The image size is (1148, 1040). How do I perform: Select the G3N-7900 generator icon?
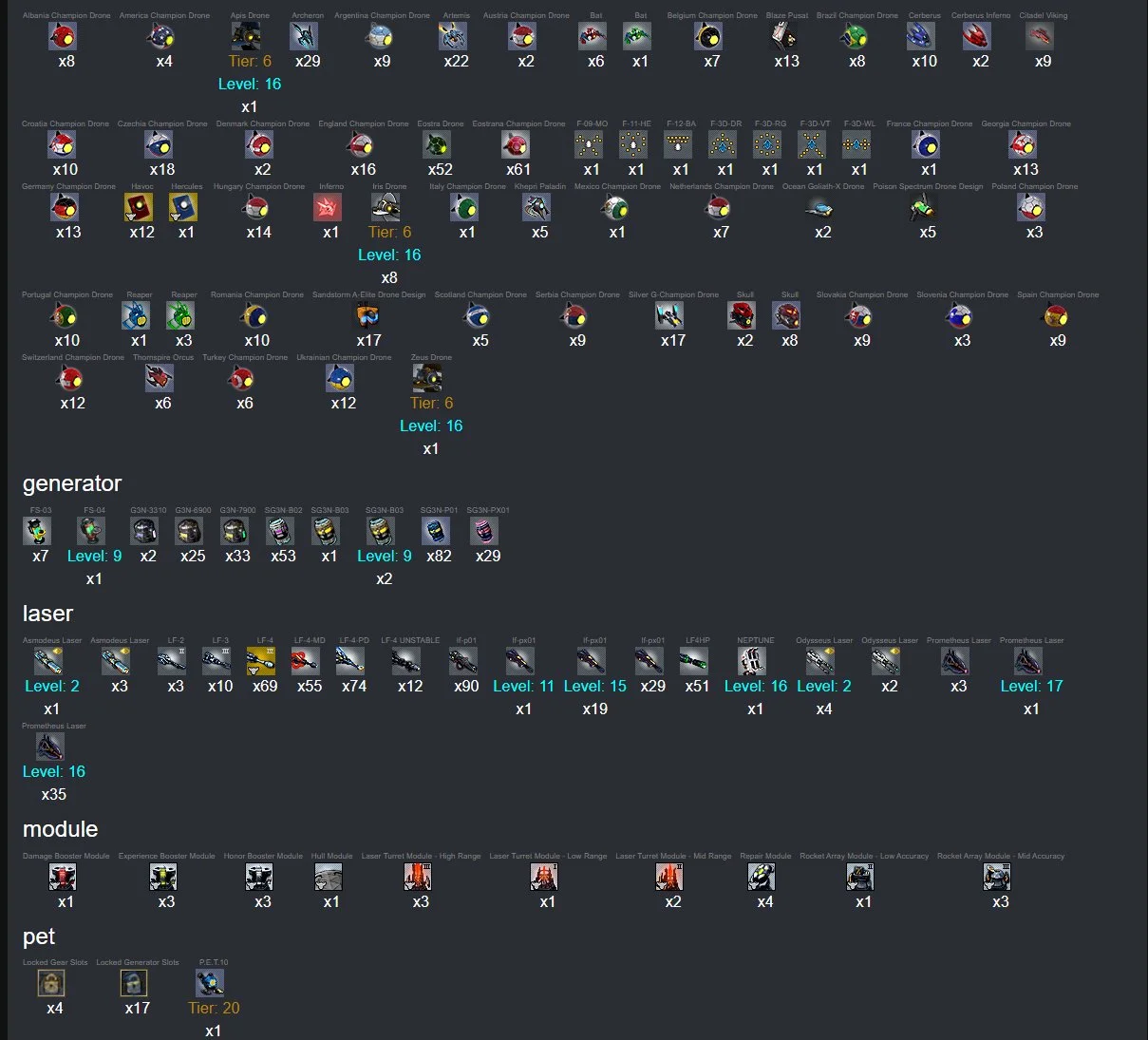point(235,531)
